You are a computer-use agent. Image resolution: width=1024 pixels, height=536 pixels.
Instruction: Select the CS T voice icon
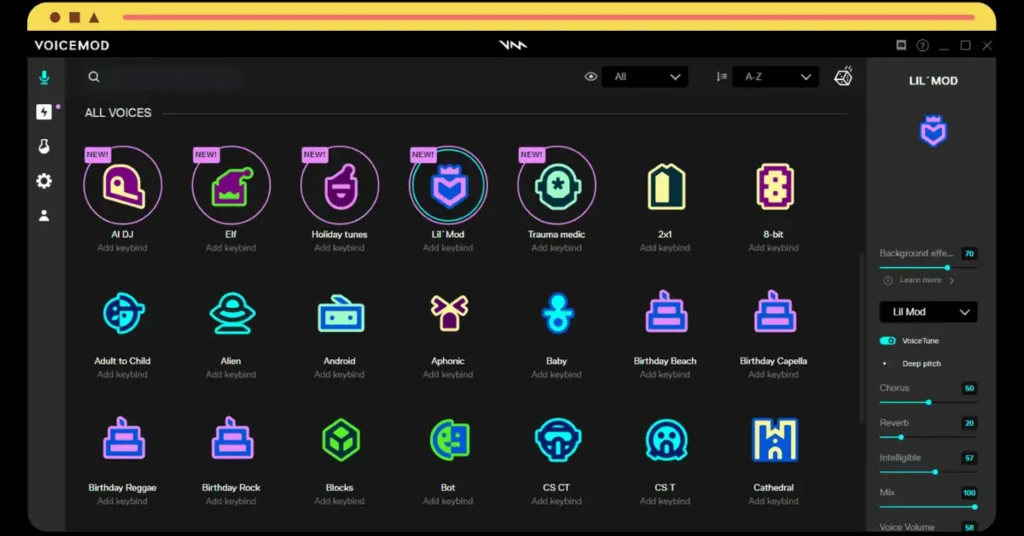point(665,439)
